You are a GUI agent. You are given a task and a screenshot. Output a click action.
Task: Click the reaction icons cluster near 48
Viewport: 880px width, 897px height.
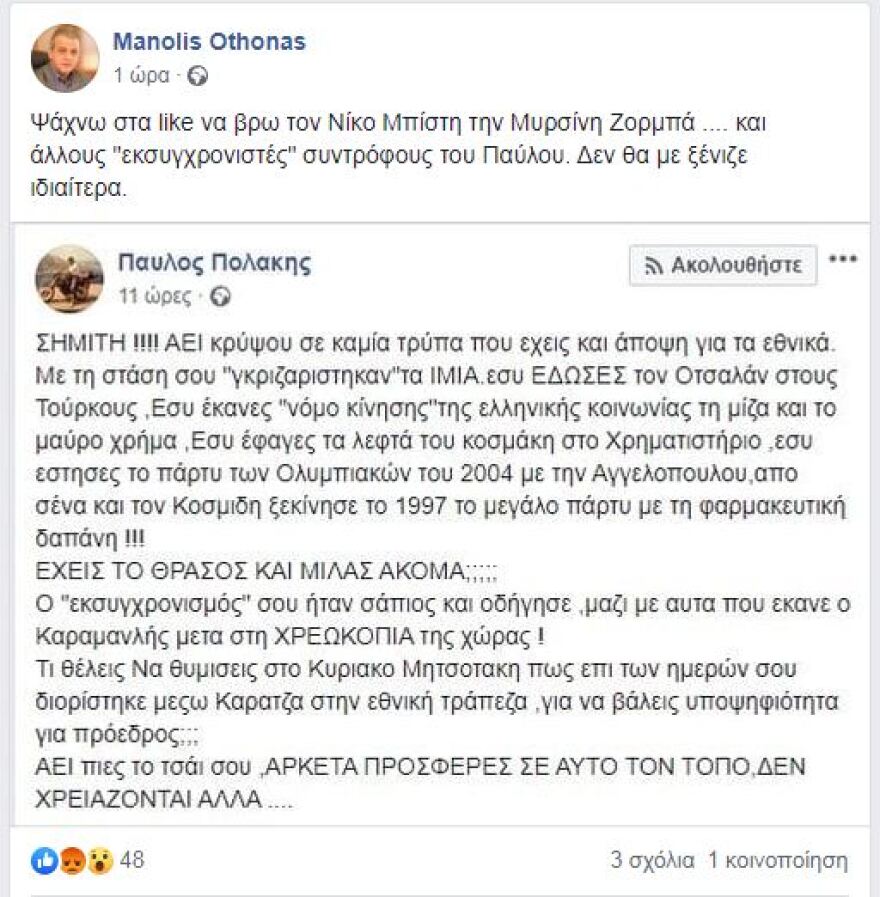(x=70, y=858)
